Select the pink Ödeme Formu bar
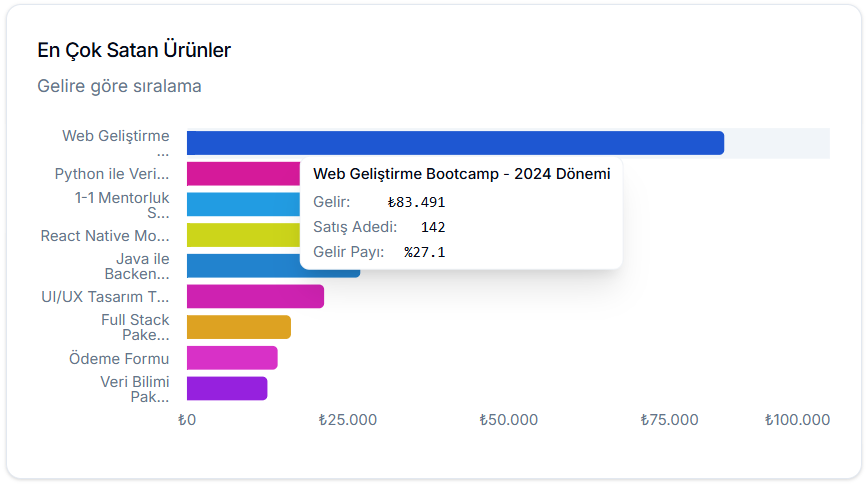This screenshot has width=868, height=485. click(x=232, y=358)
